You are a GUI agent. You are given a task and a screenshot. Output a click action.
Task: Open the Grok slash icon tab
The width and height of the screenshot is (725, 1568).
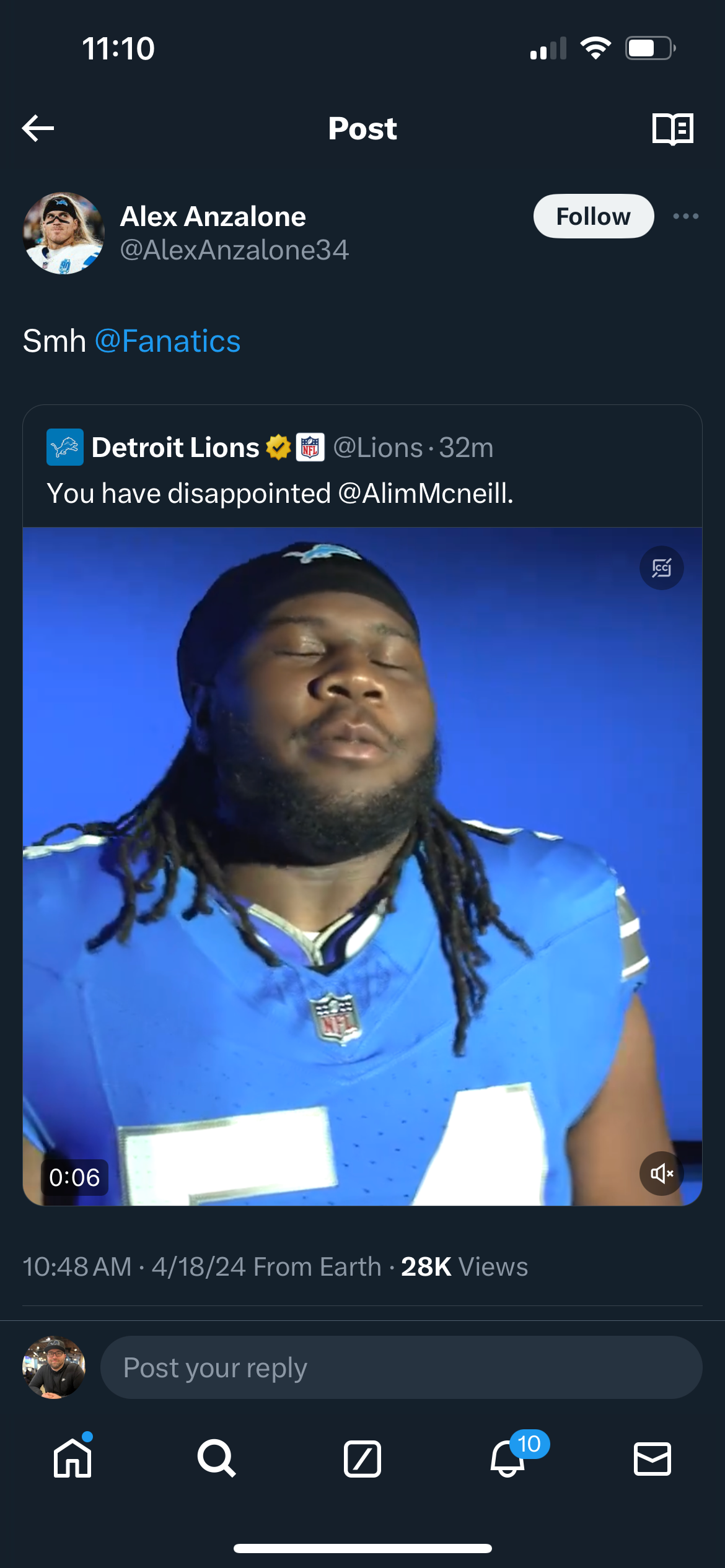click(362, 1458)
